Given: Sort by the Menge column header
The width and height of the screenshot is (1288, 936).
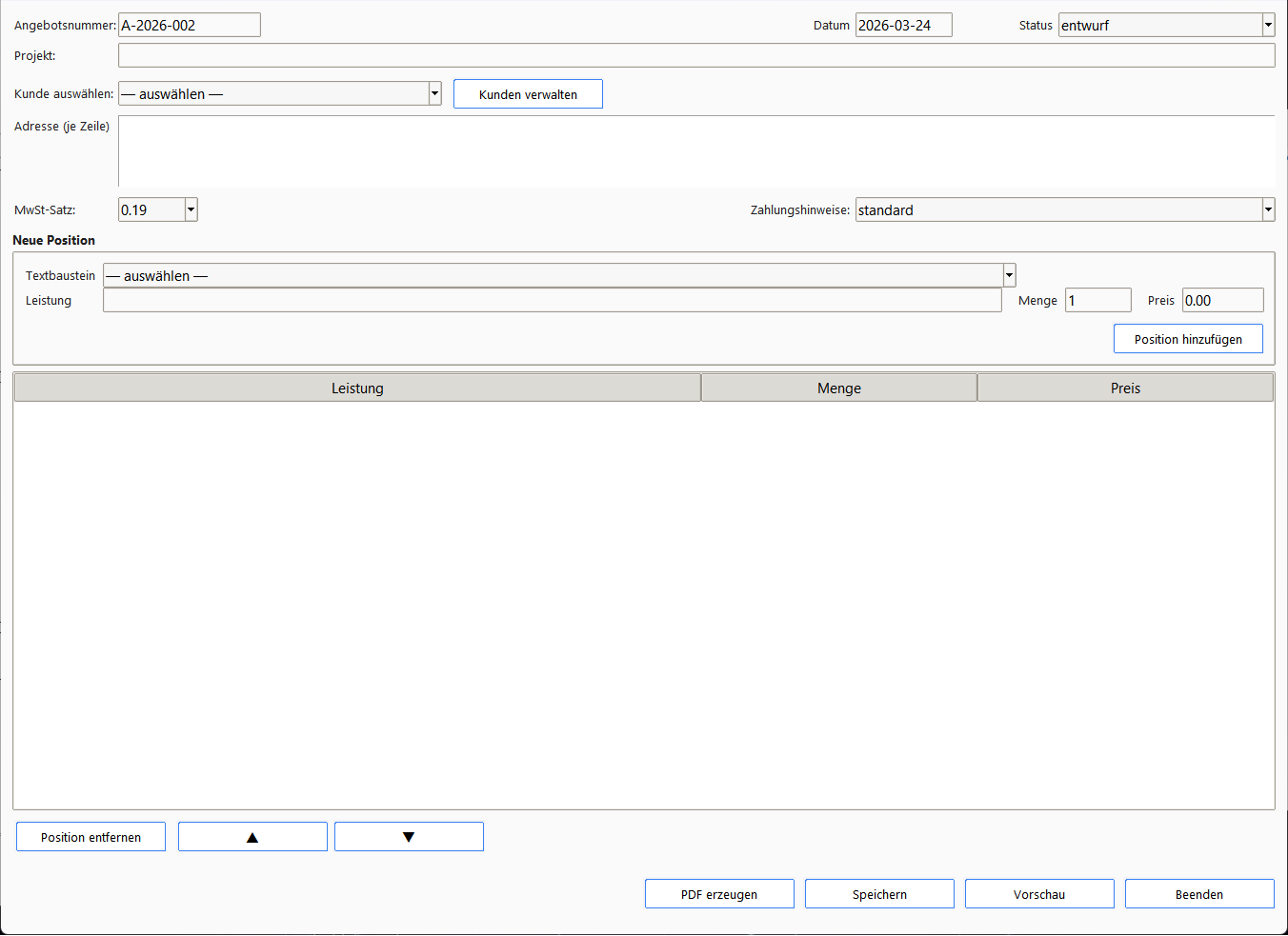Looking at the screenshot, I should pyautogui.click(x=838, y=388).
